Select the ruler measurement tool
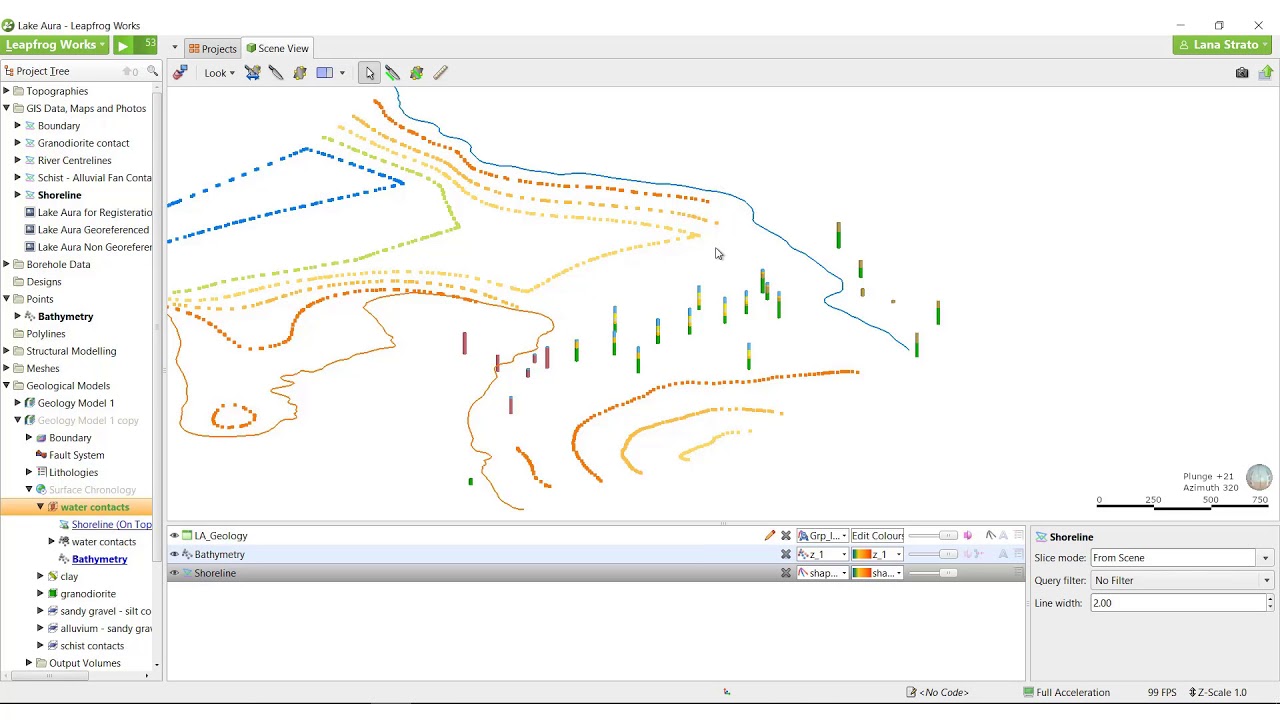The width and height of the screenshot is (1280, 720). [x=441, y=72]
